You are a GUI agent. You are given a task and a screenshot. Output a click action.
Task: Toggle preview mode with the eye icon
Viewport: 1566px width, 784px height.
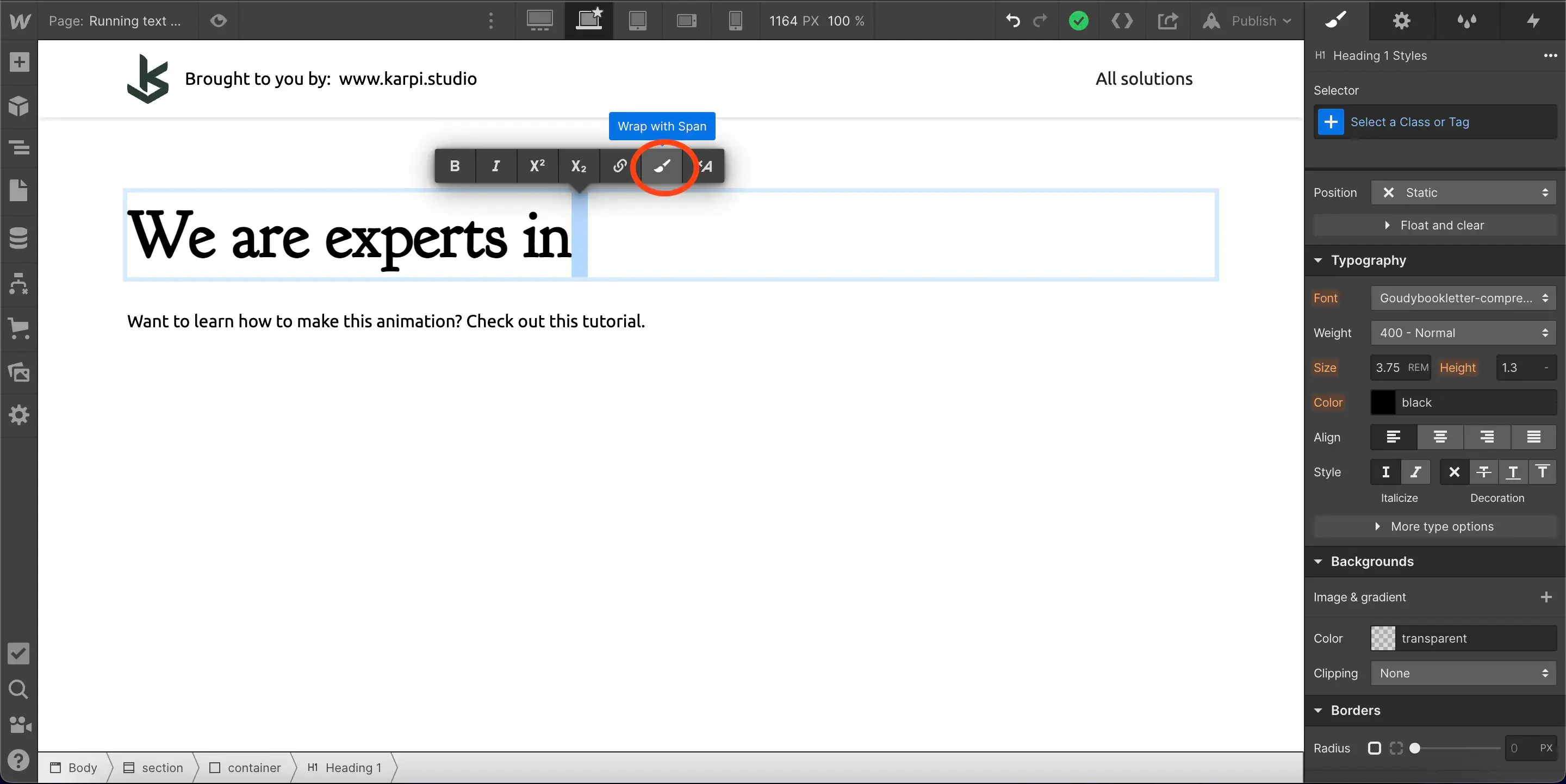(x=217, y=21)
